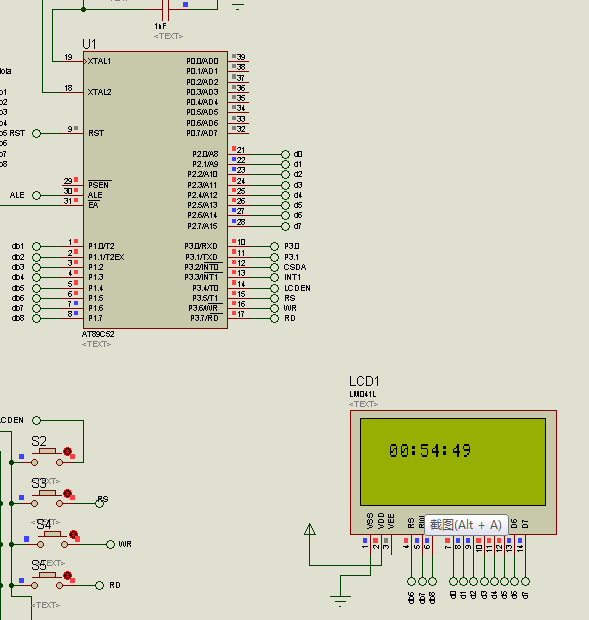Click the LCD1 component label
This screenshot has width=589, height=620.
[364, 381]
